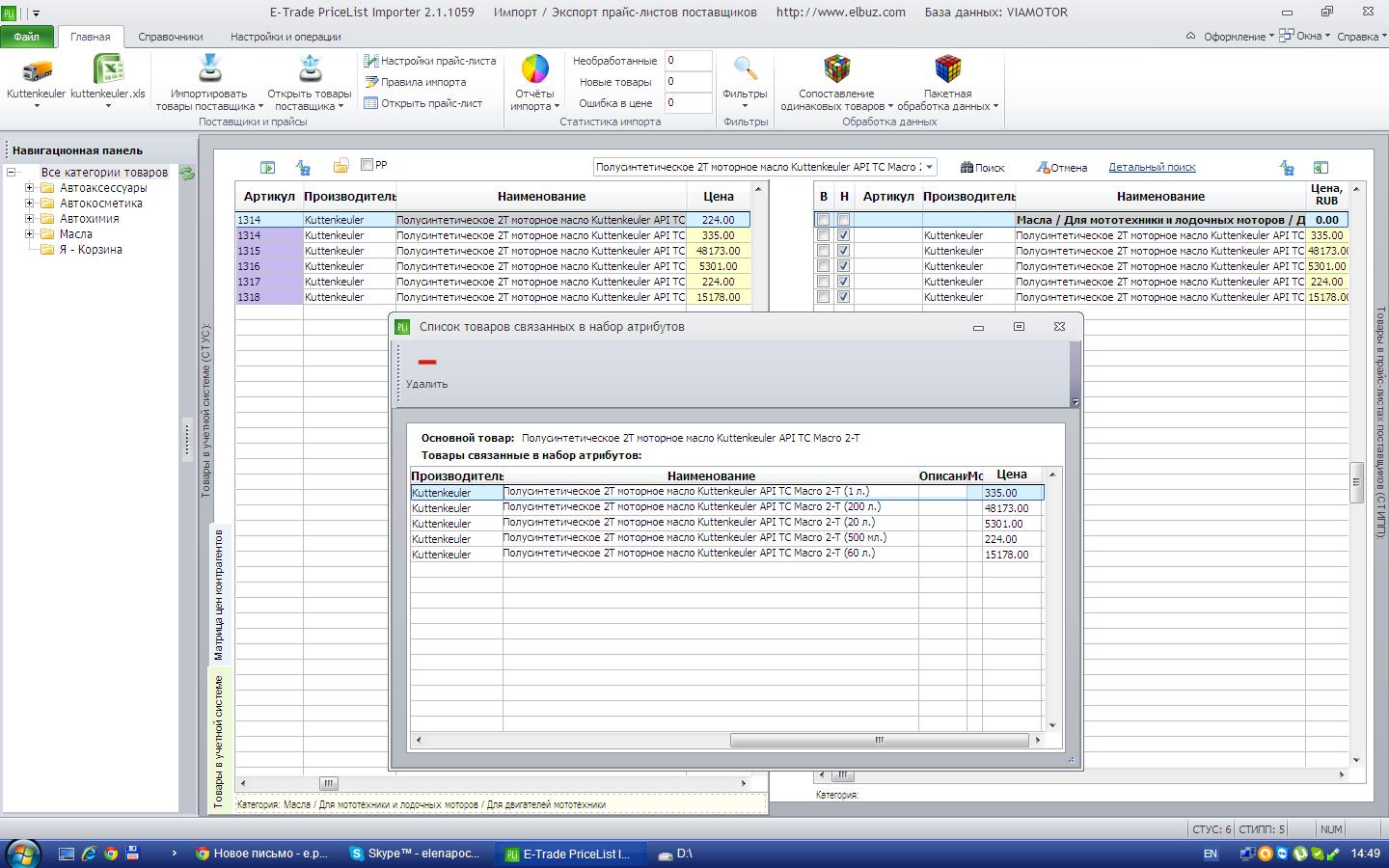Click the Импортировать товары поставщика icon
The image size is (1389, 868).
[209, 68]
